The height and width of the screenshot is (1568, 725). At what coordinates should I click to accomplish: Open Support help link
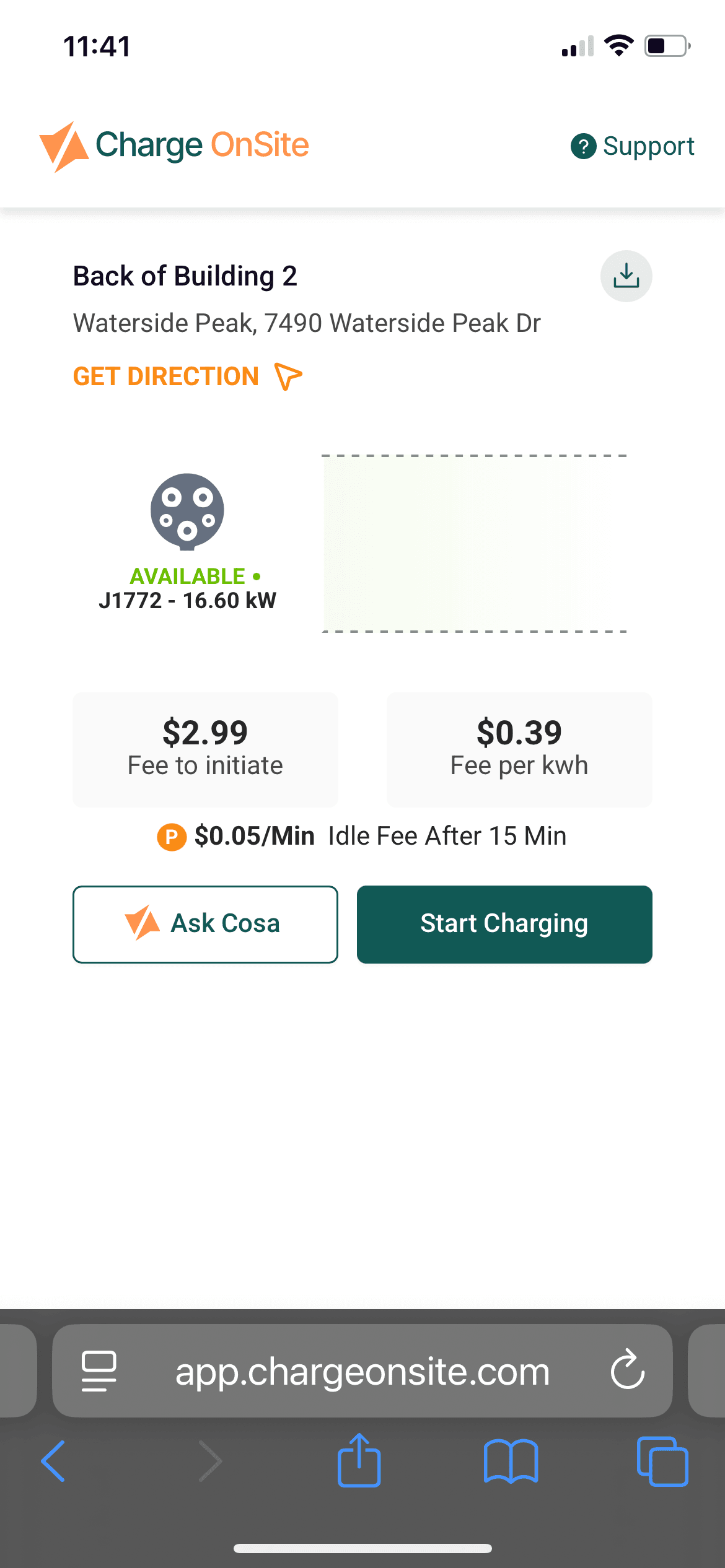click(633, 147)
